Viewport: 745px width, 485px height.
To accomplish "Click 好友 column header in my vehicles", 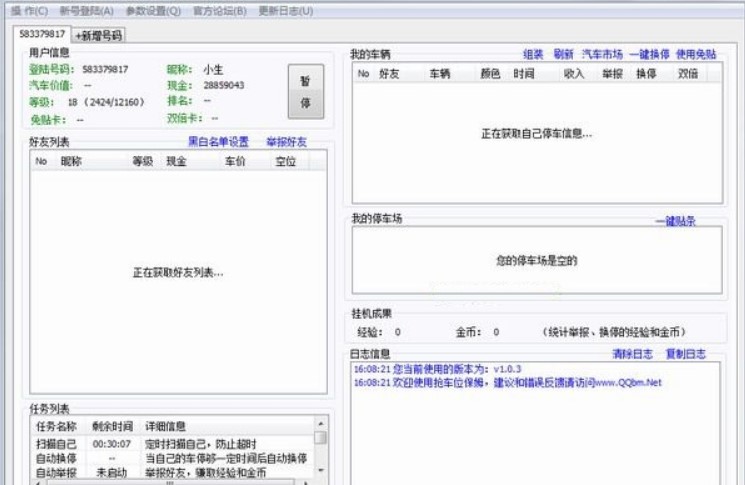I will (389, 74).
